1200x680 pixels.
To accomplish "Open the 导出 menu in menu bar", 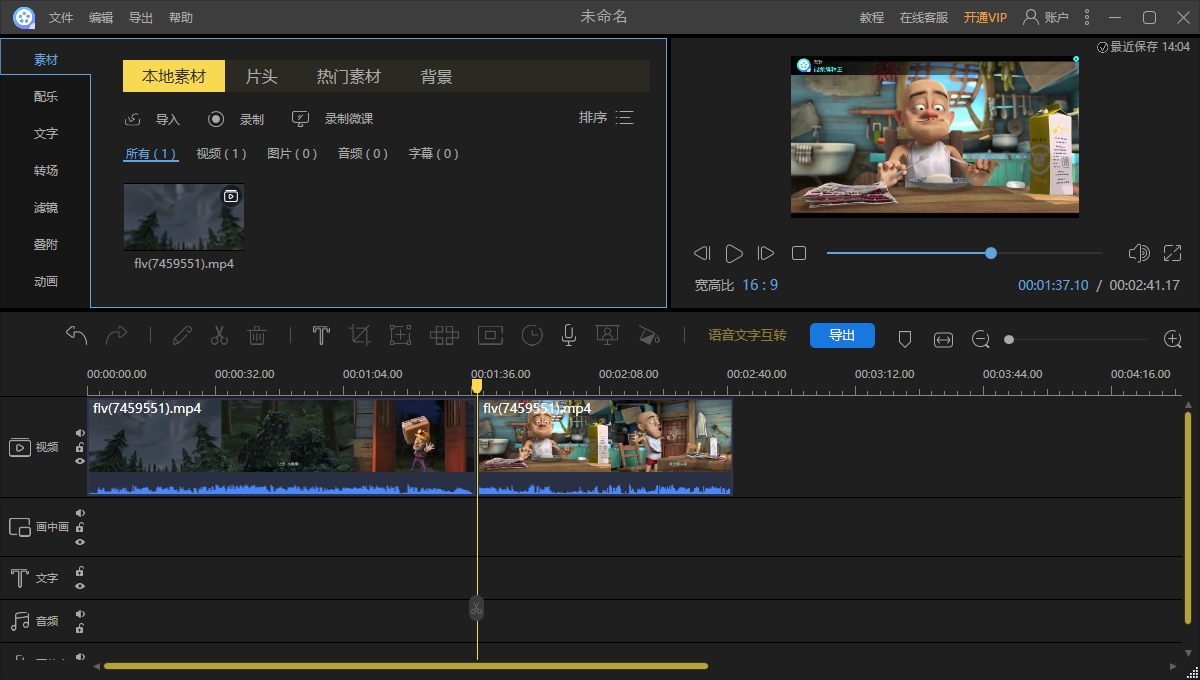I will [x=141, y=18].
